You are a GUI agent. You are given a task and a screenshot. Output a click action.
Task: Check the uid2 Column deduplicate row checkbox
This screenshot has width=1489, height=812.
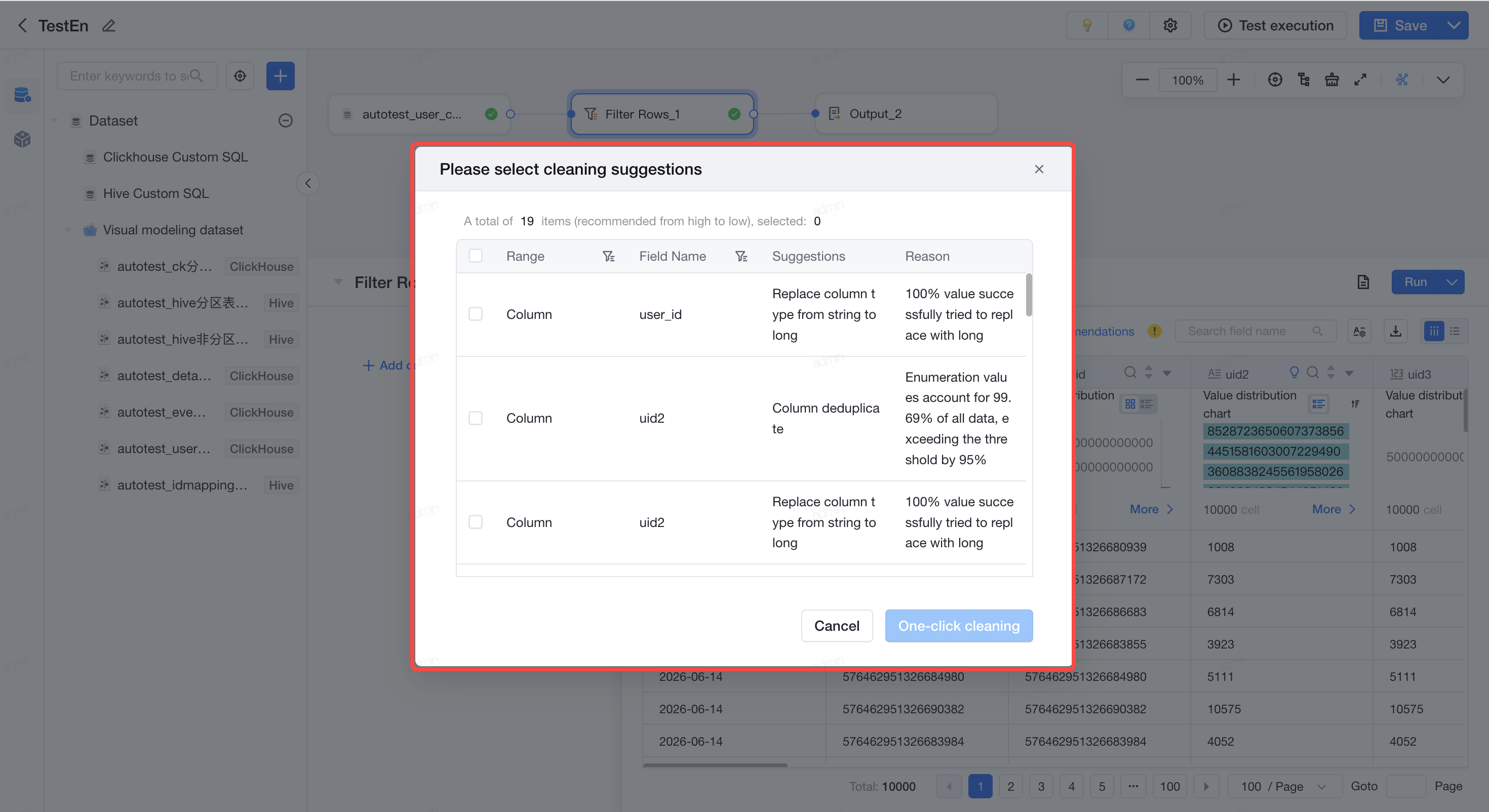coord(475,418)
